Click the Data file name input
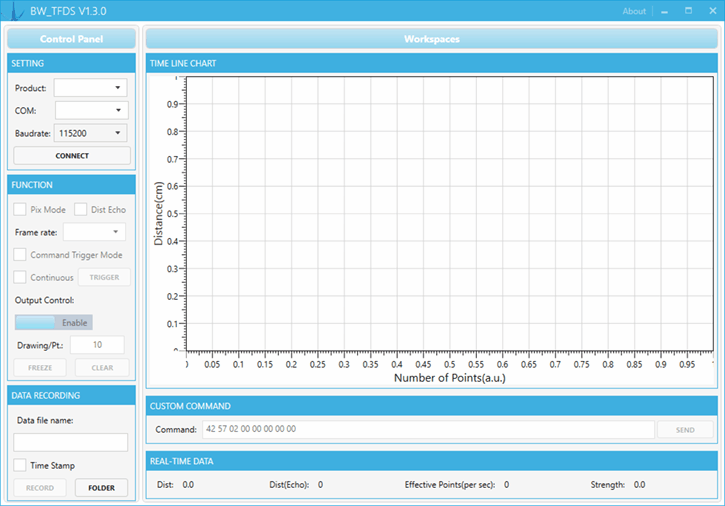The image size is (725, 506). [x=71, y=442]
